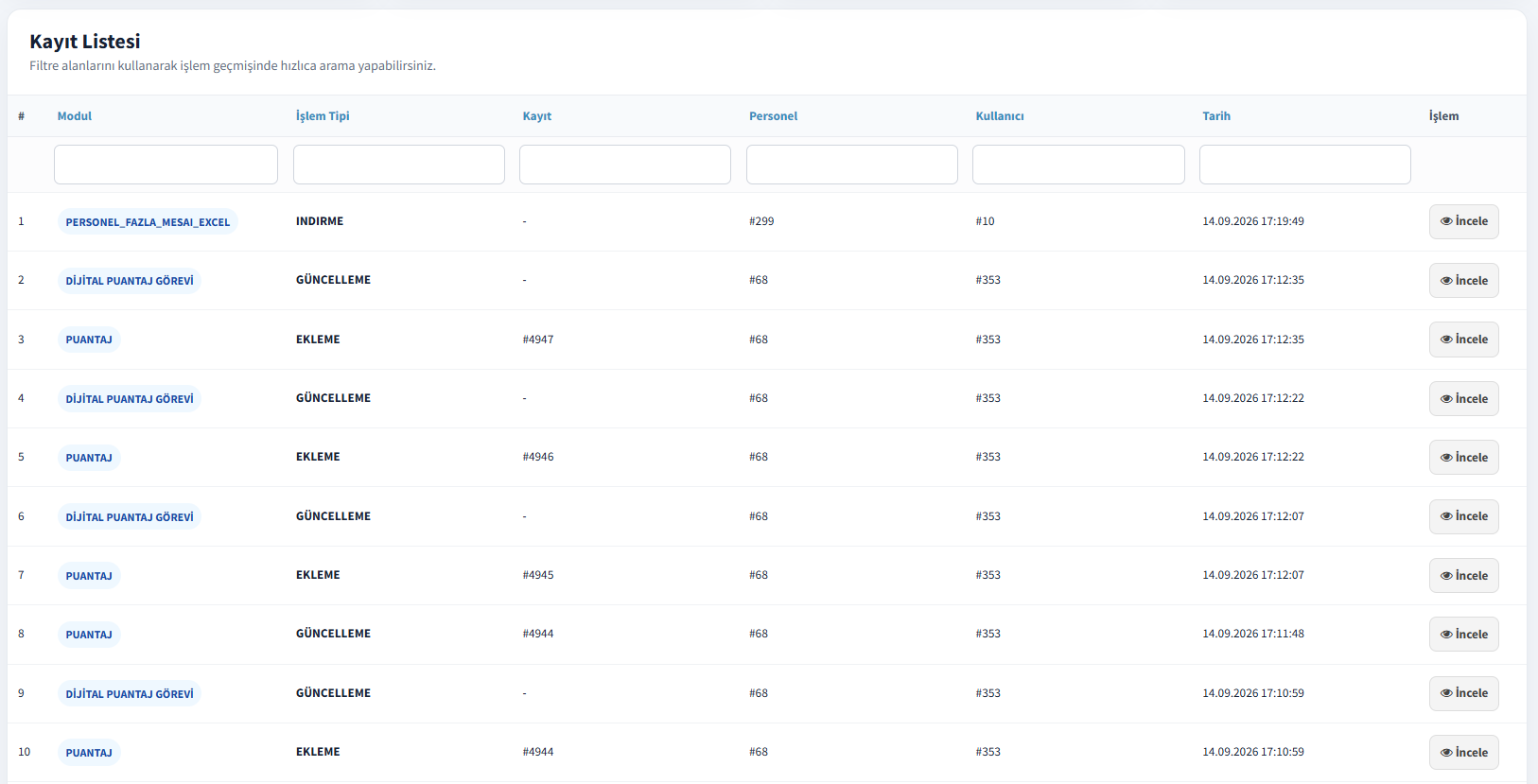Click the Tarih filter text box

pos(1305,165)
